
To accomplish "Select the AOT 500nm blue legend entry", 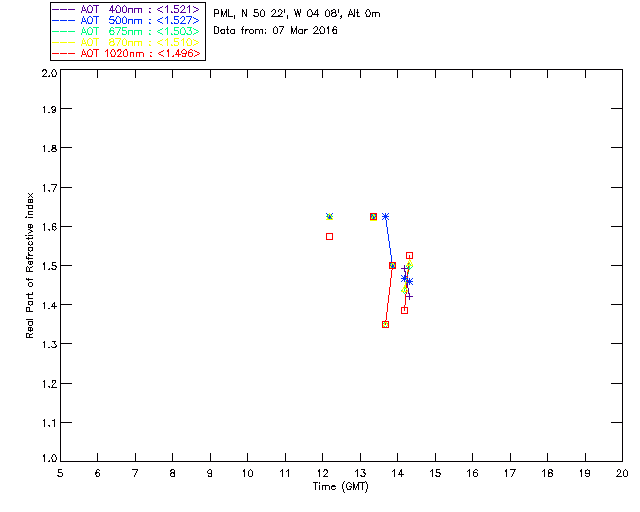I will coord(126,20).
